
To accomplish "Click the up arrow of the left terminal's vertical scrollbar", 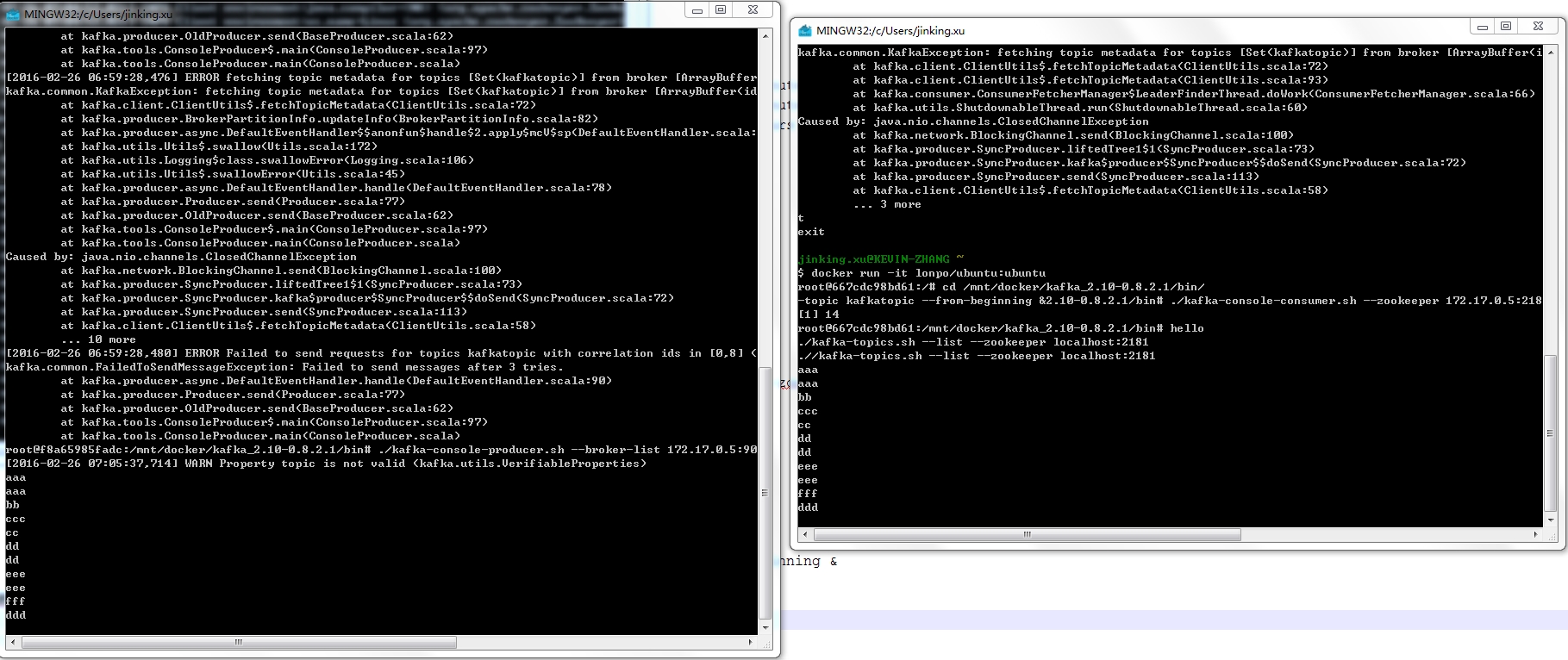I will [x=765, y=36].
